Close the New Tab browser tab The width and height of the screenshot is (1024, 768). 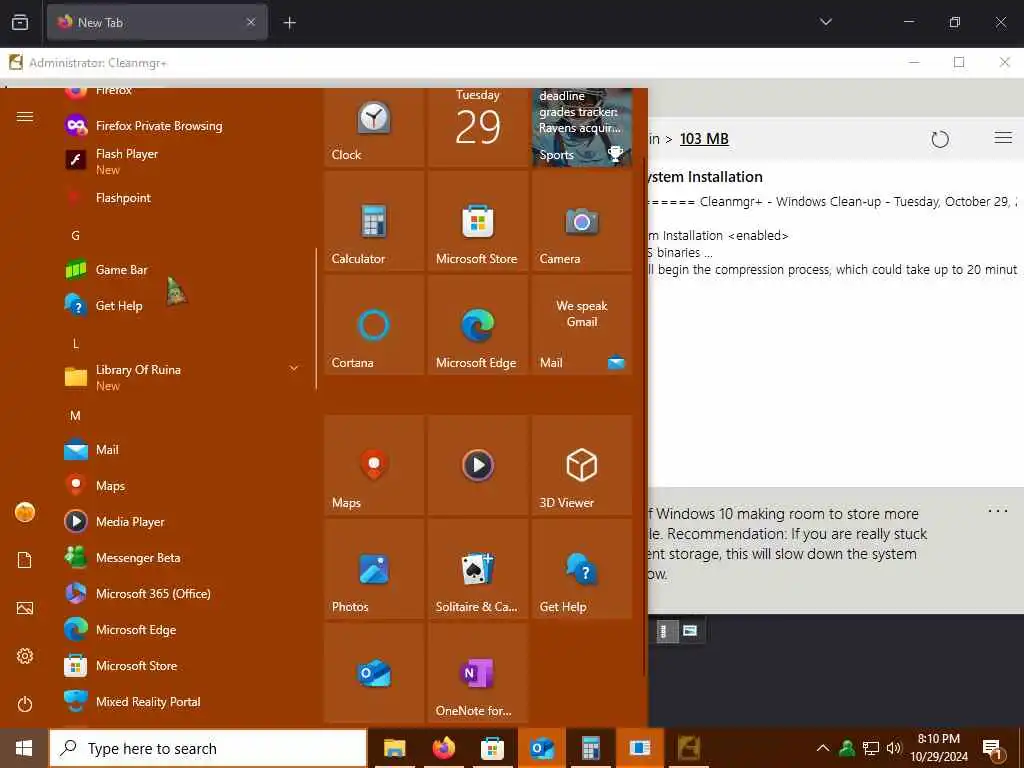pos(251,22)
